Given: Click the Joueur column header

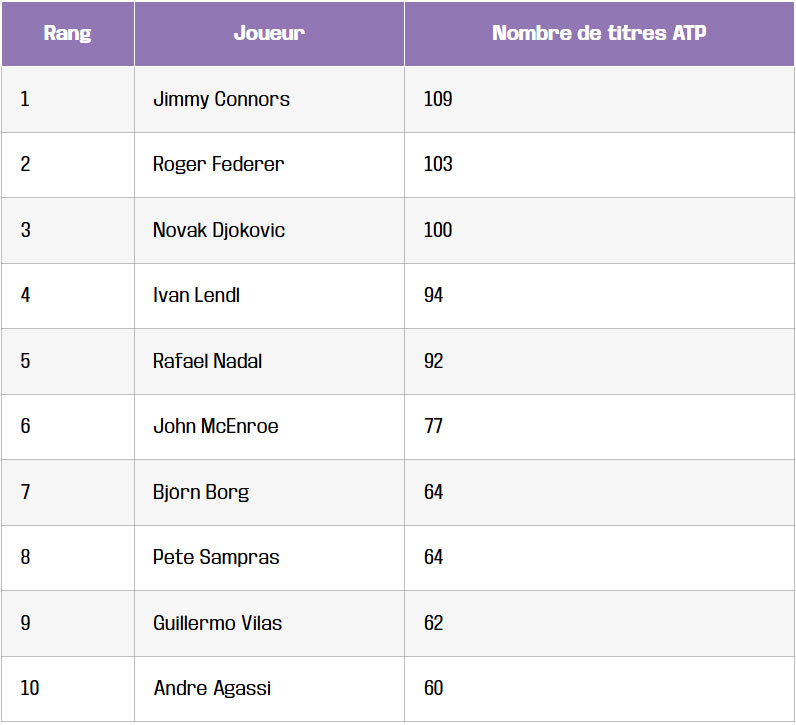Looking at the screenshot, I should tap(269, 33).
